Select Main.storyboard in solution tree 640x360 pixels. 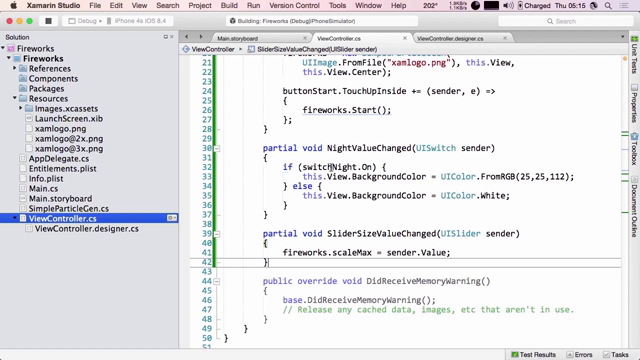point(60,198)
